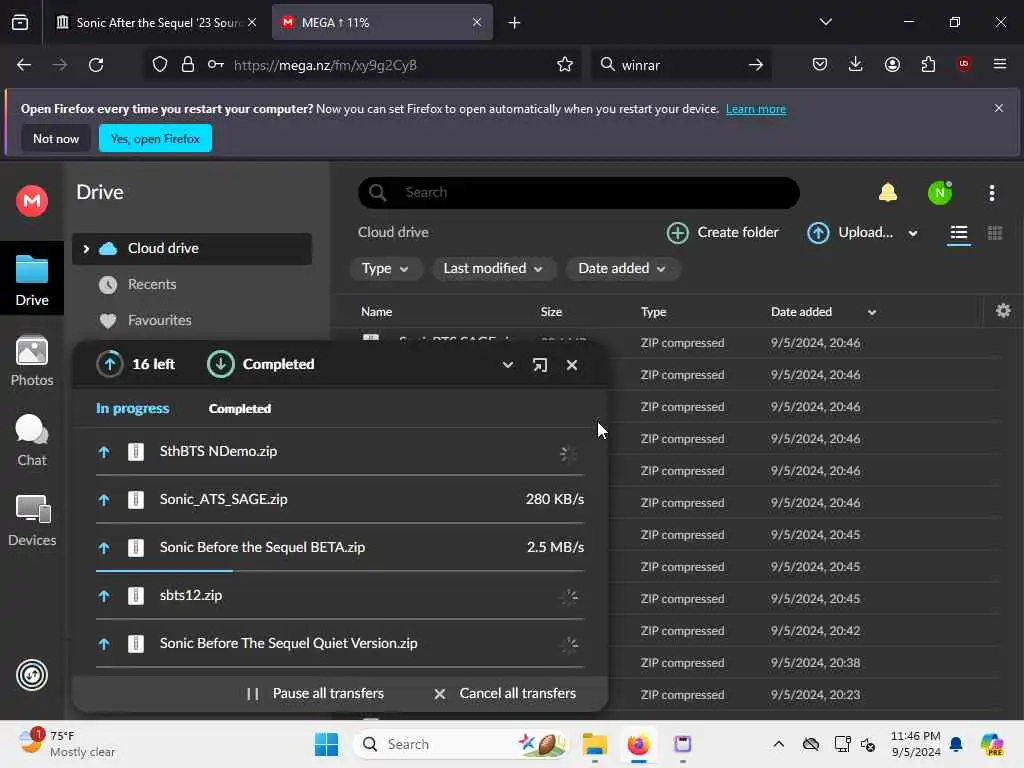Open File Explorer from taskbar
Image resolution: width=1024 pixels, height=768 pixels.
click(594, 744)
